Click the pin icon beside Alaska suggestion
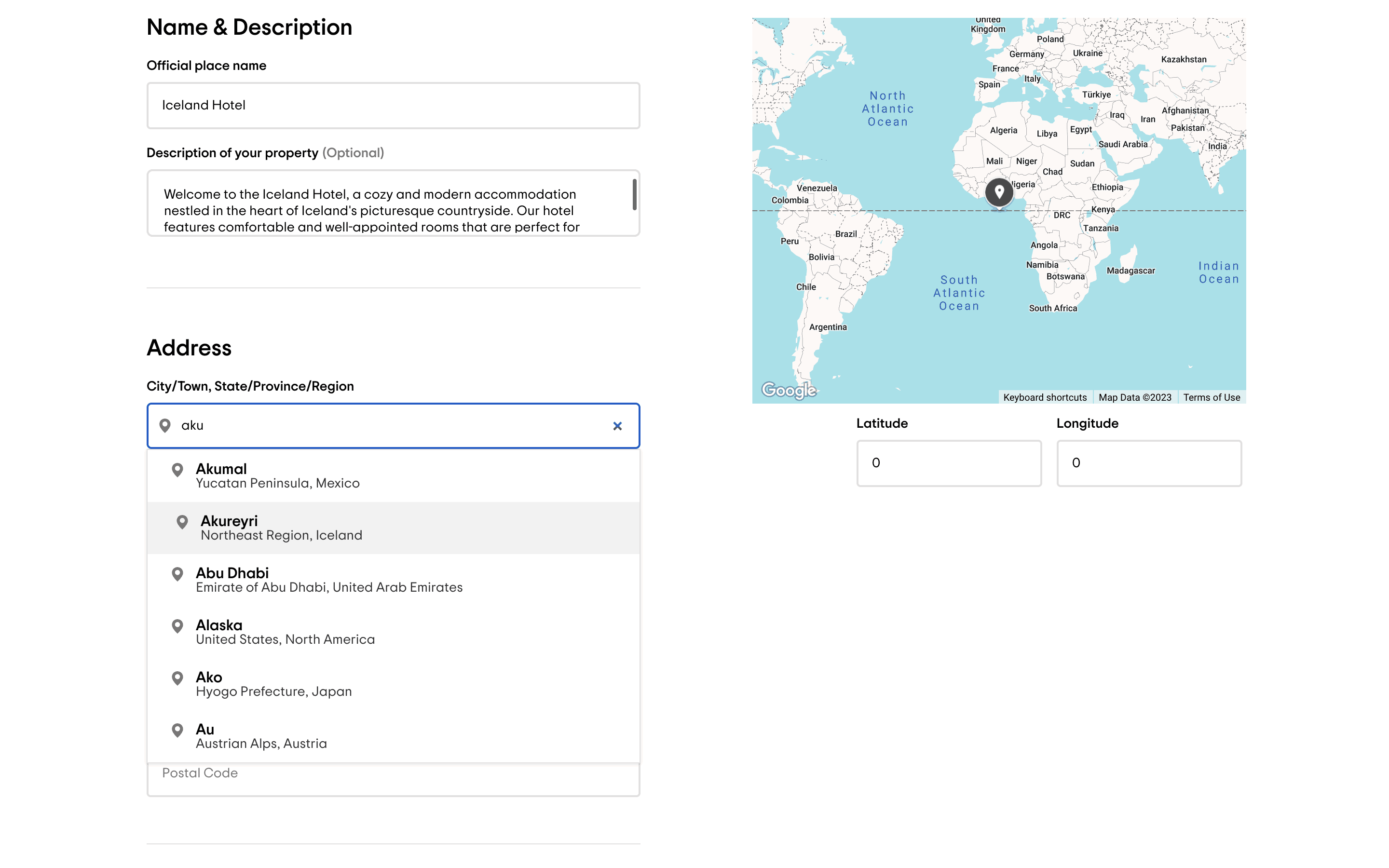 [177, 626]
